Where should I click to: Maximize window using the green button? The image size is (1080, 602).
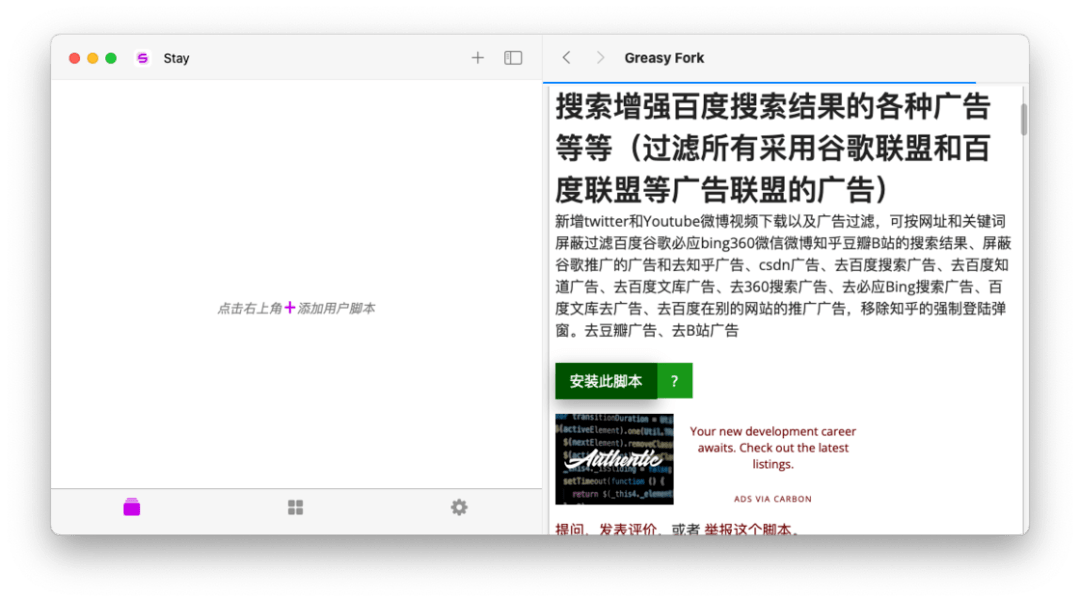tap(111, 58)
